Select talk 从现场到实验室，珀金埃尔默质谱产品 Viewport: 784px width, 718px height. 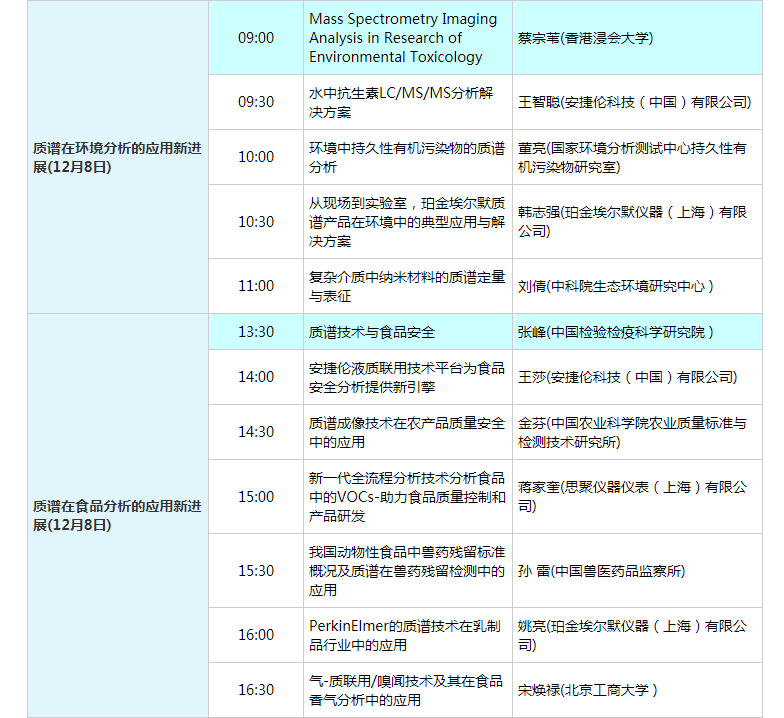[407, 222]
